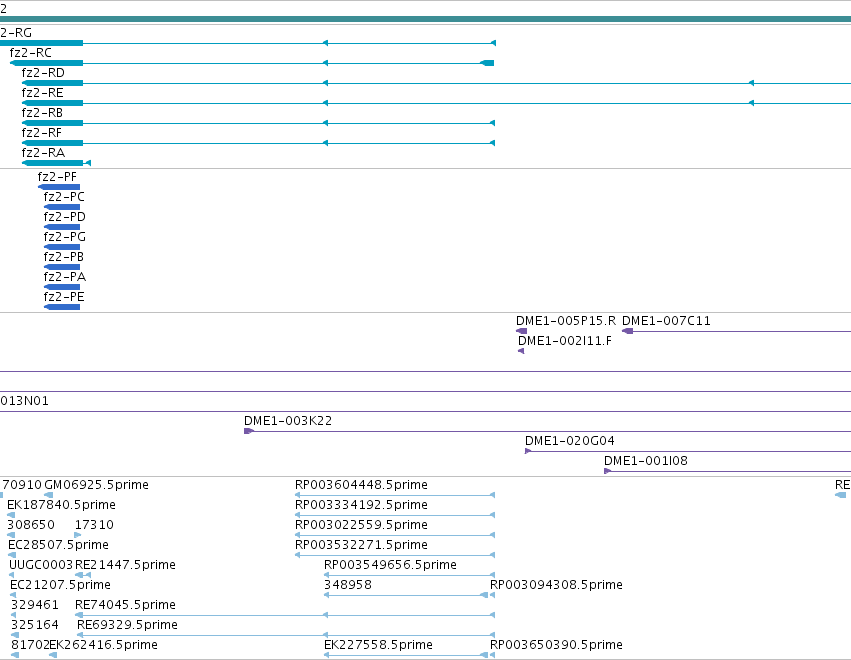This screenshot has height=660, width=851.
Task: Click the 325164 EST label
Action: (x=35, y=625)
